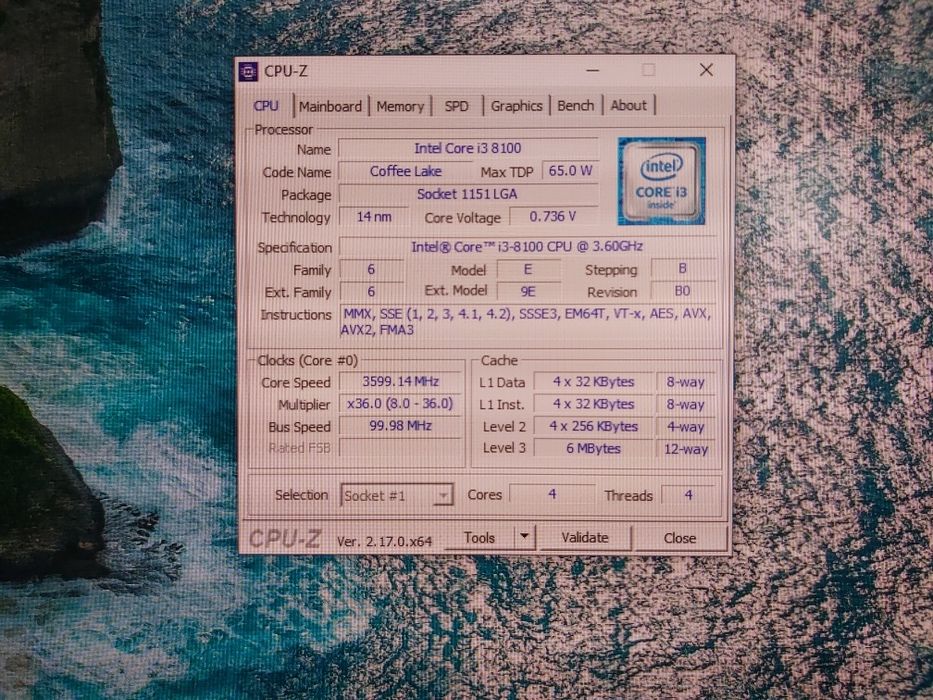Show the About tab
The height and width of the screenshot is (700, 933).
(x=629, y=105)
